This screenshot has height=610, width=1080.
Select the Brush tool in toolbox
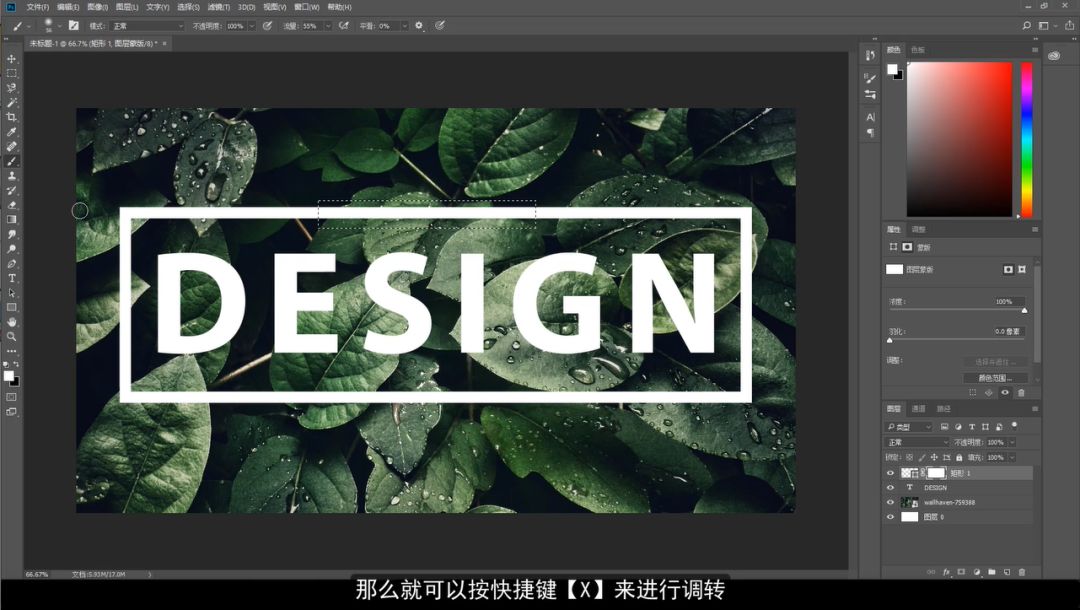(x=12, y=161)
